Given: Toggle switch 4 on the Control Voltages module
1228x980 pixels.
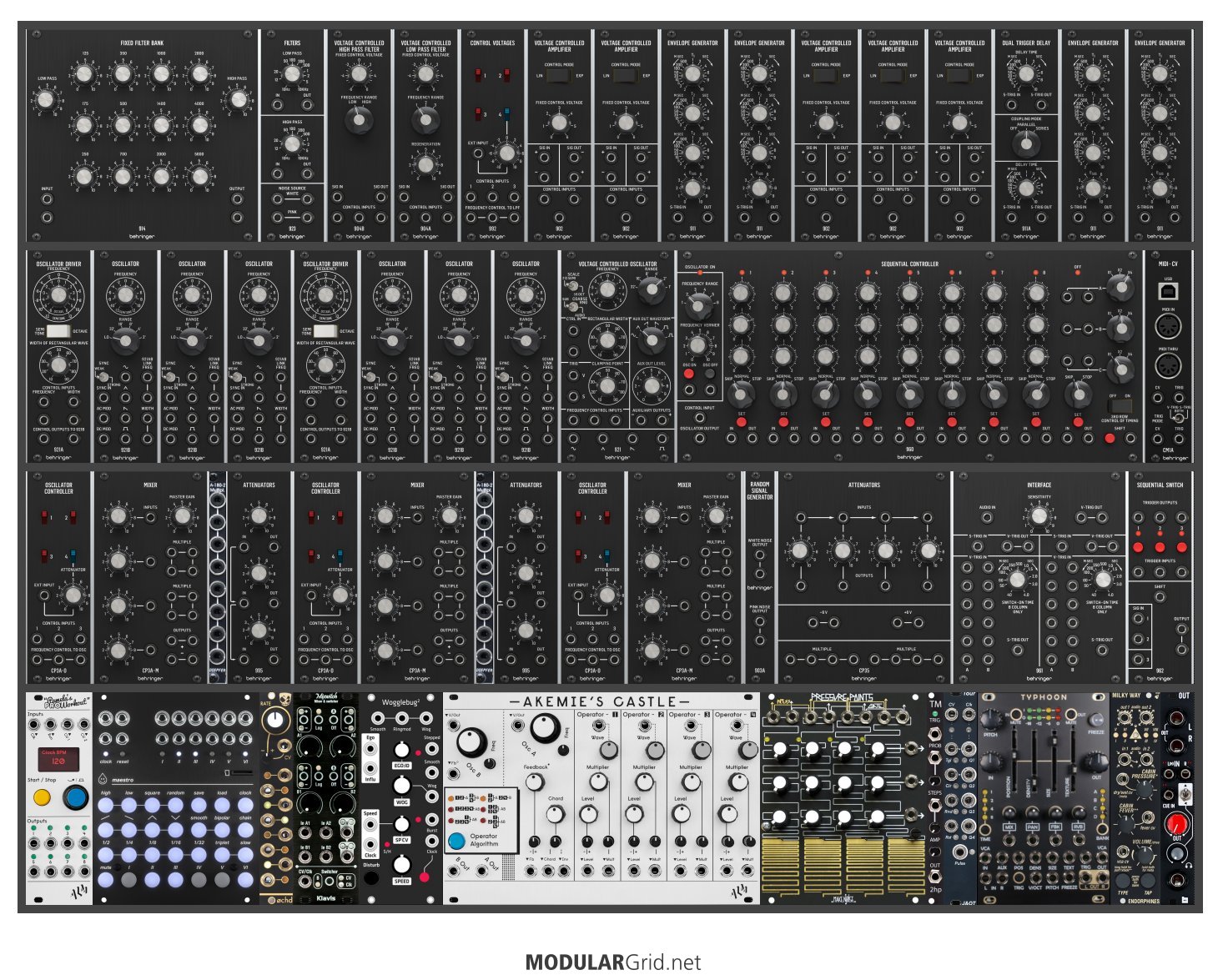Looking at the screenshot, I should coord(506,113).
